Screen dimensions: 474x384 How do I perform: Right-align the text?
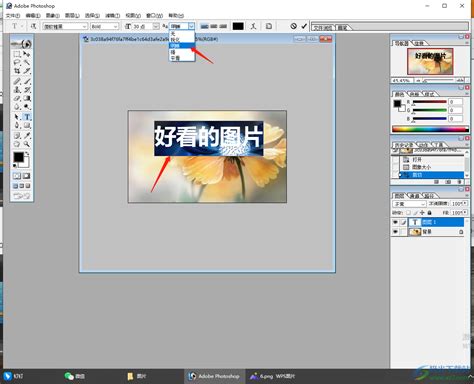[x=223, y=26]
